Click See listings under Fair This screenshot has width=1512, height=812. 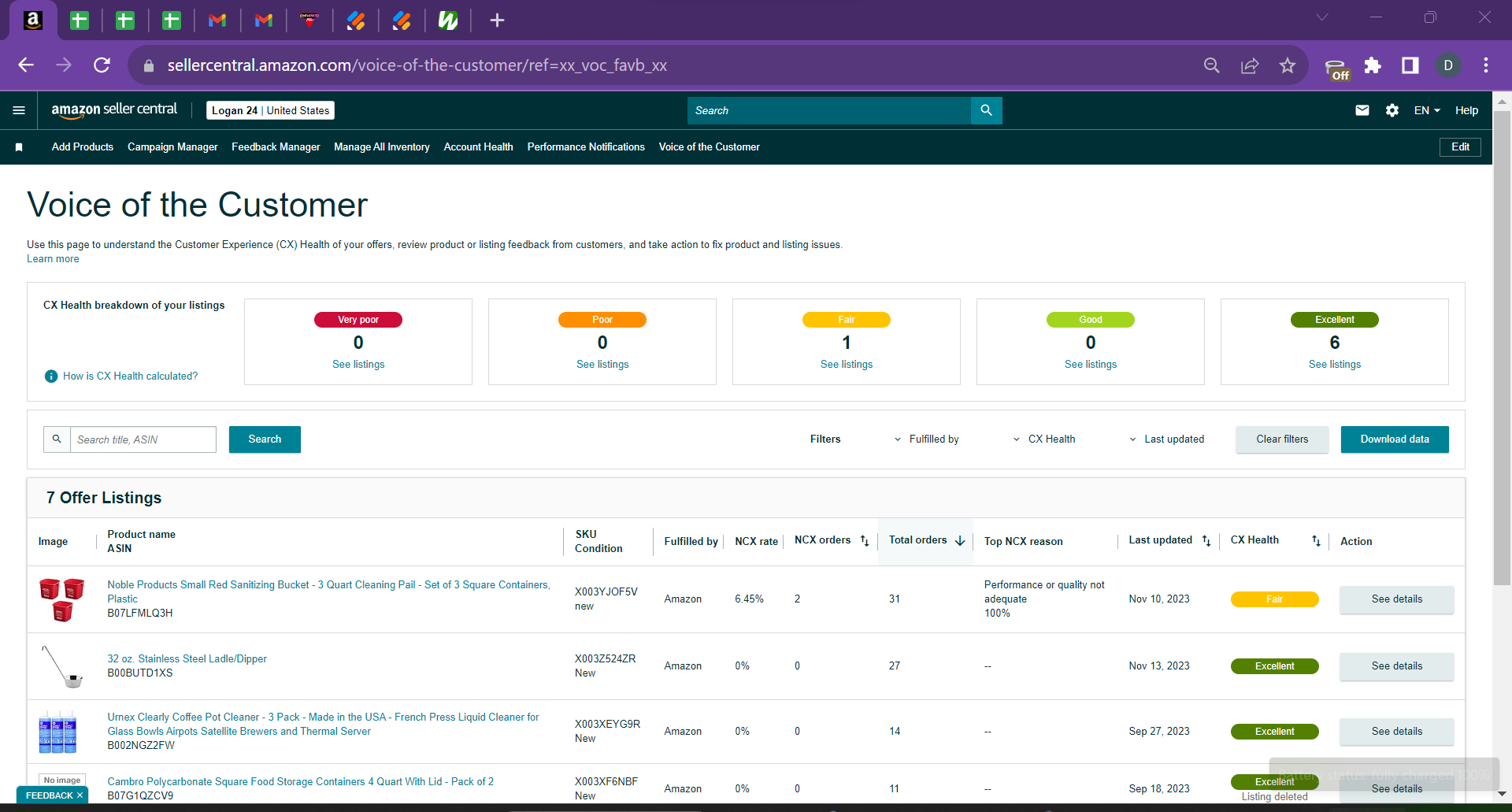847,365
